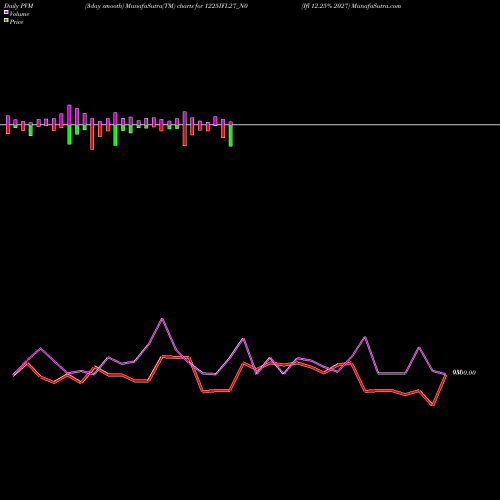This screenshot has height=500, width=500.
Task: Click the "Daily PVM" heading text
Action: pyautogui.click(x=19, y=6)
